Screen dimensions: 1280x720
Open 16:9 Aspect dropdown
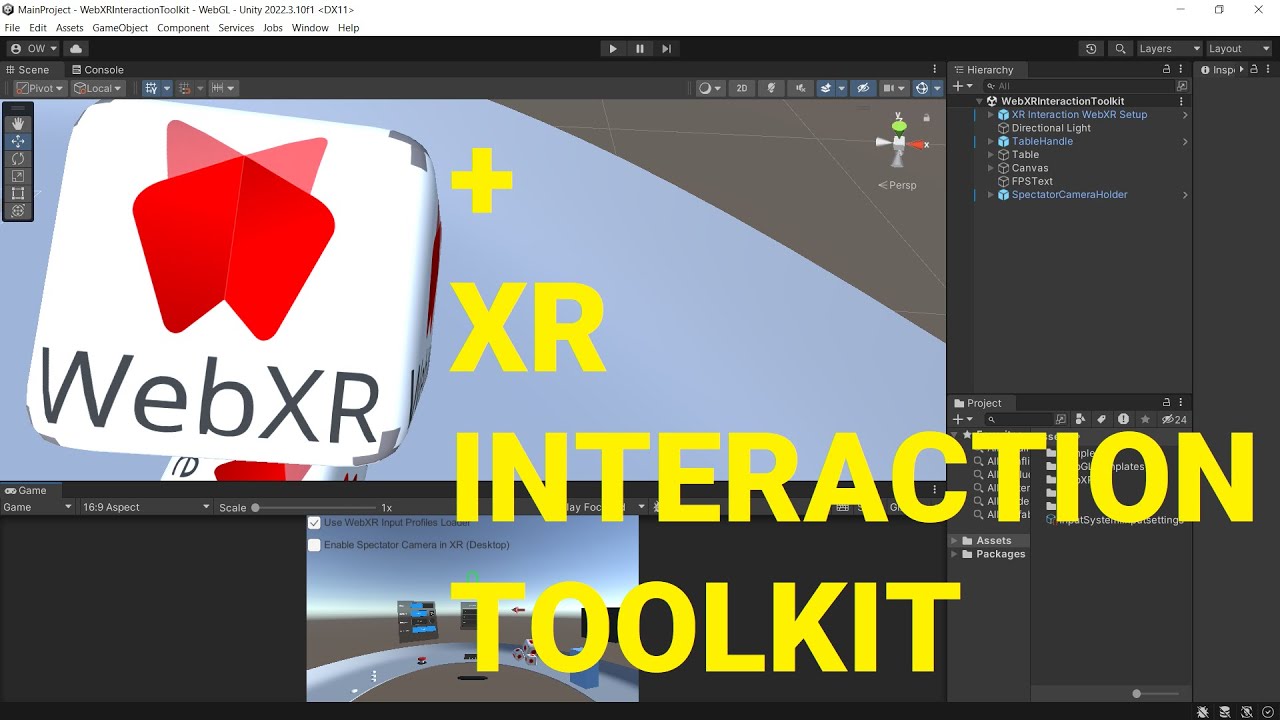[x=146, y=507]
